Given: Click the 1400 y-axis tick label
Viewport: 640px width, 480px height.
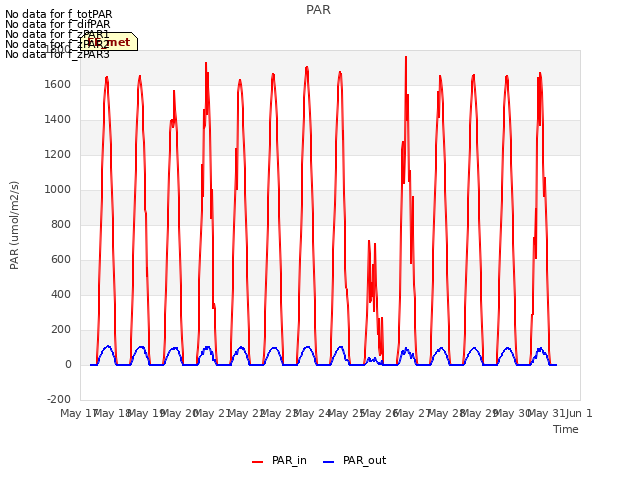Looking at the screenshot, I should pos(58,120).
